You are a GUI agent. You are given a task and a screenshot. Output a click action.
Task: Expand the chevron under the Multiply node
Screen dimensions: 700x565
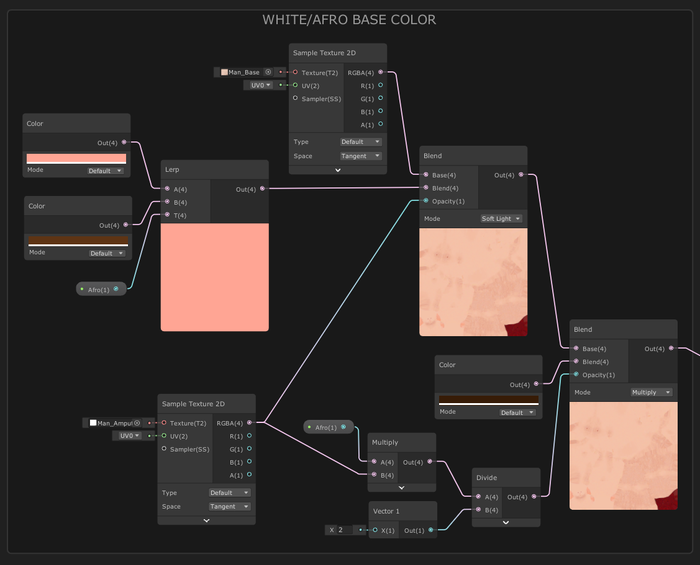click(x=401, y=488)
